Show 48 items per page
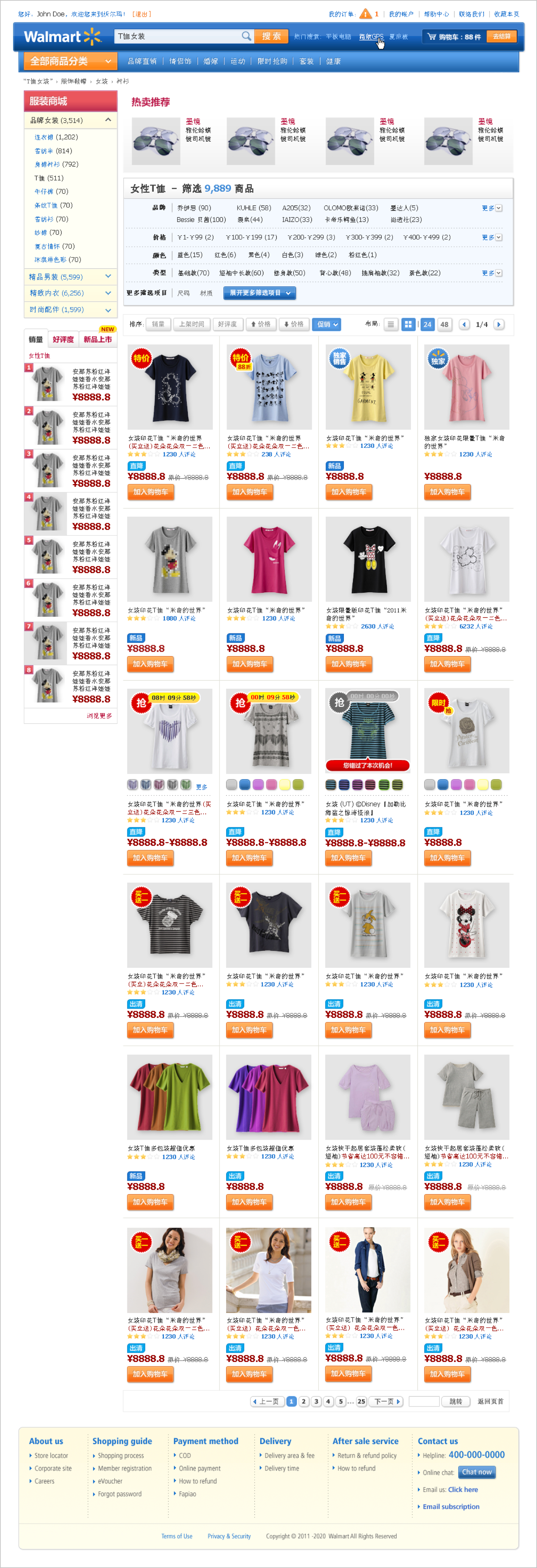 [x=445, y=324]
